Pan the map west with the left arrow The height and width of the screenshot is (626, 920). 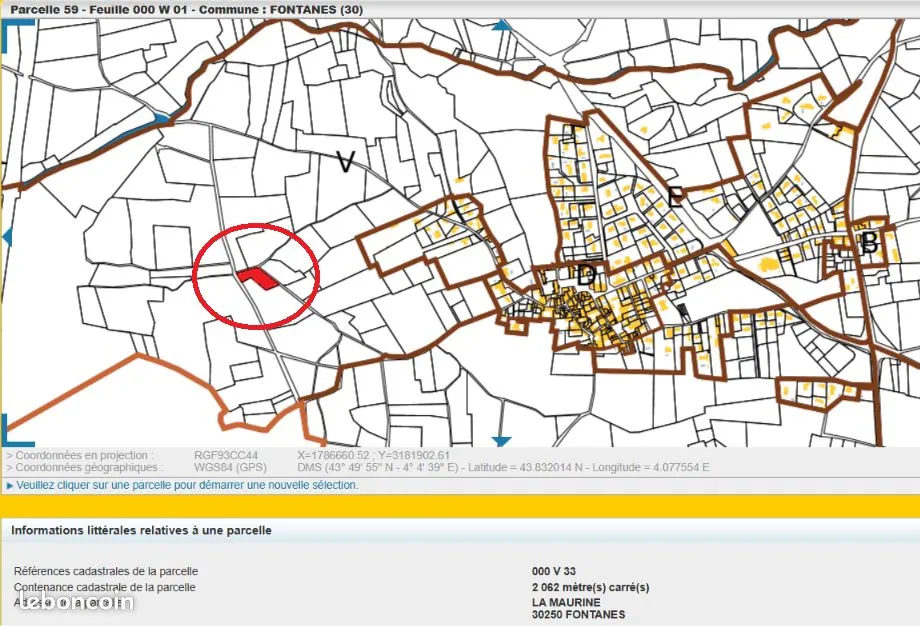(x=7, y=238)
